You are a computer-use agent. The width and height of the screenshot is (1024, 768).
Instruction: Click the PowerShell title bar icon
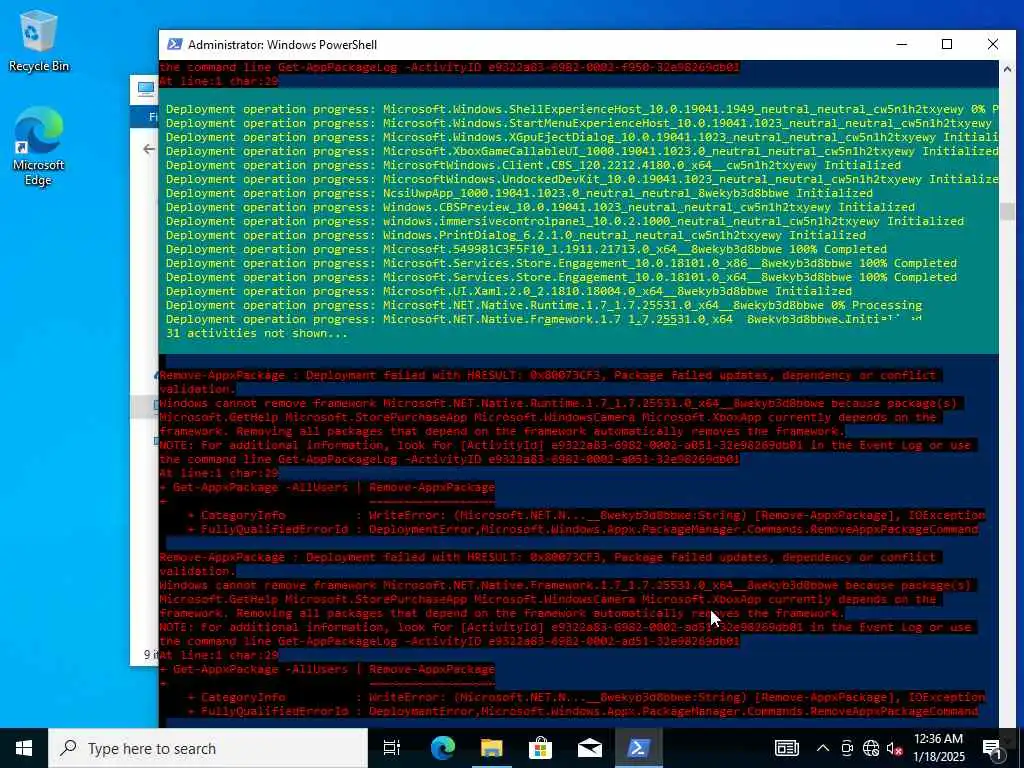coord(174,44)
